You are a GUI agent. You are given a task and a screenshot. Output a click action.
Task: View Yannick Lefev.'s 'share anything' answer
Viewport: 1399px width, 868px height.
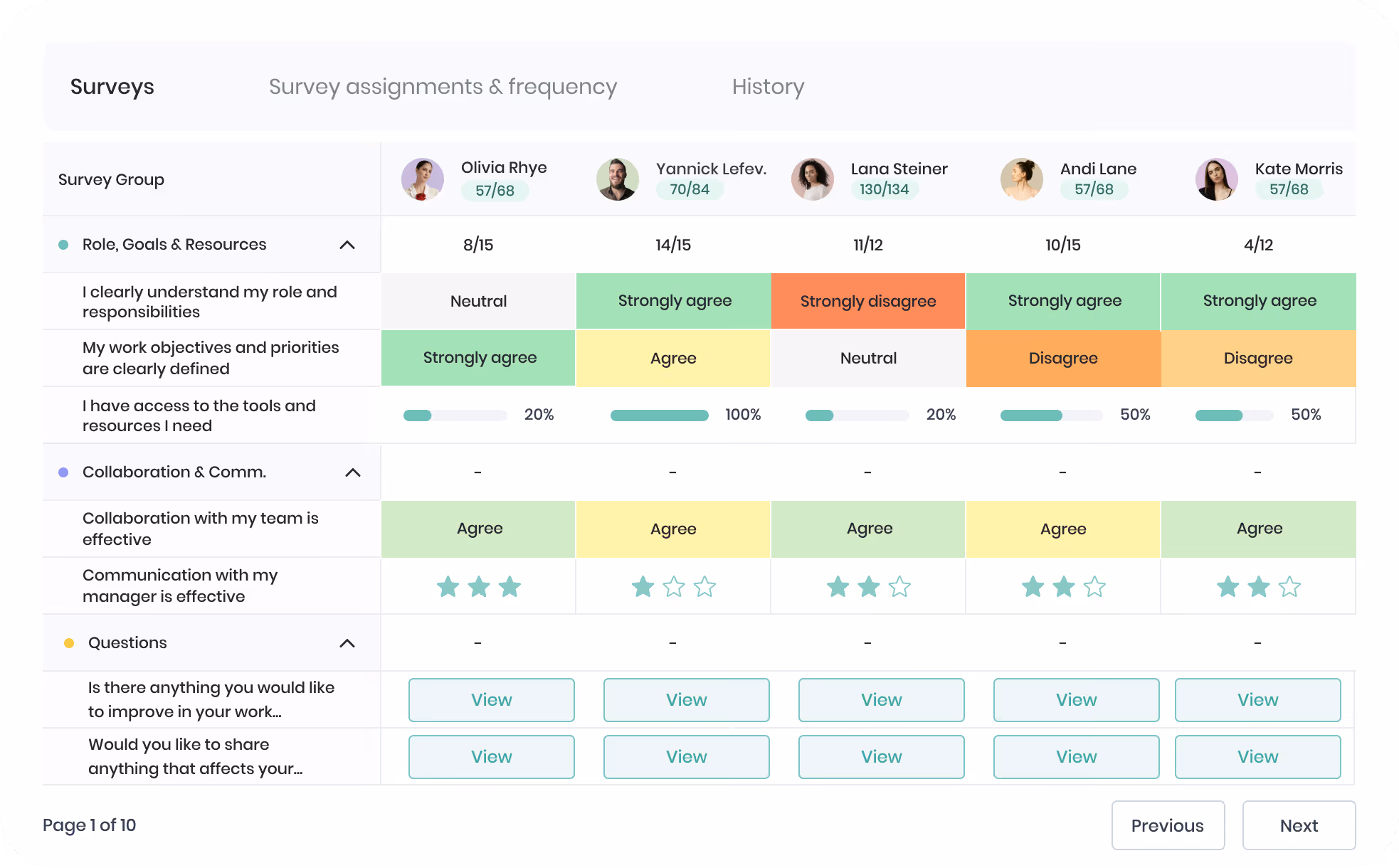click(x=687, y=757)
